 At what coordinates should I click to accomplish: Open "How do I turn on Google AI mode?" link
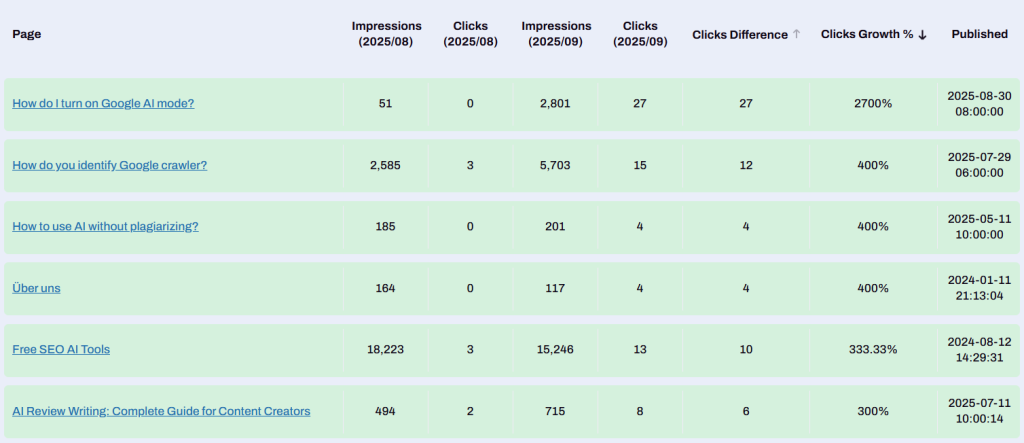click(103, 104)
